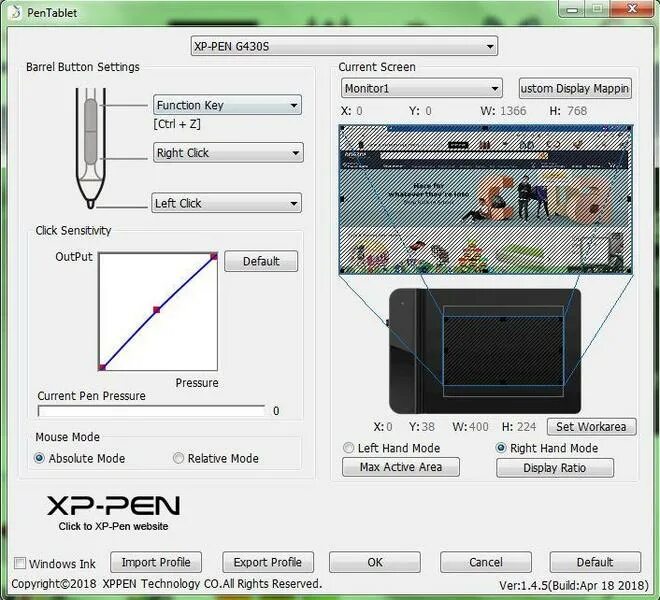Click the monitor screen preview thumbnail

486,200
